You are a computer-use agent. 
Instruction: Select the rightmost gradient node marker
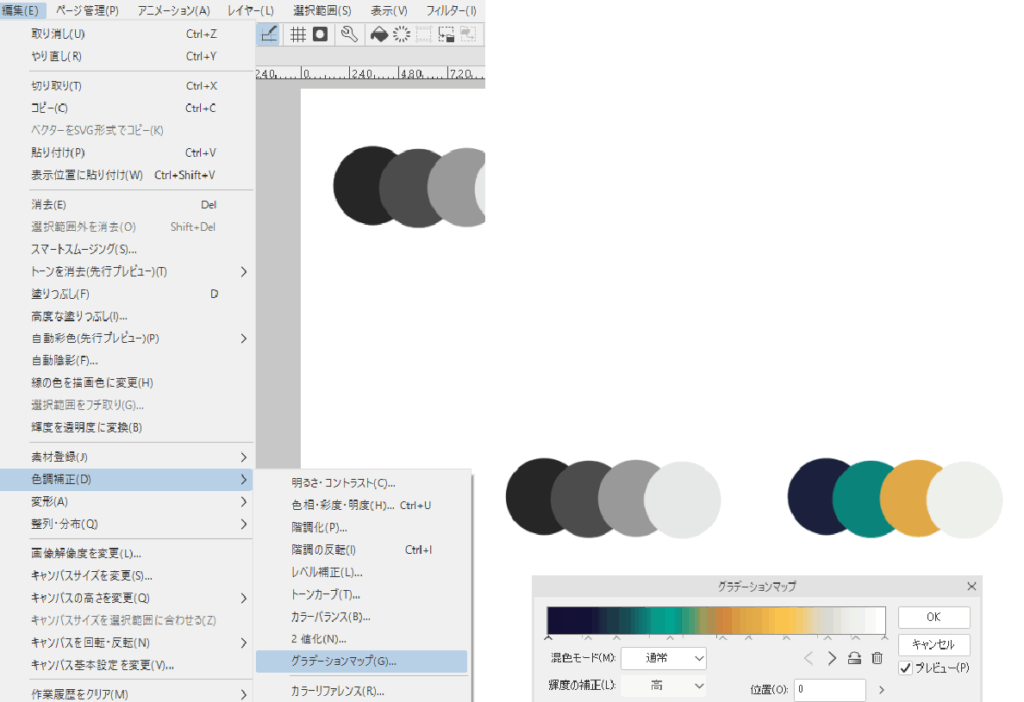(x=885, y=637)
